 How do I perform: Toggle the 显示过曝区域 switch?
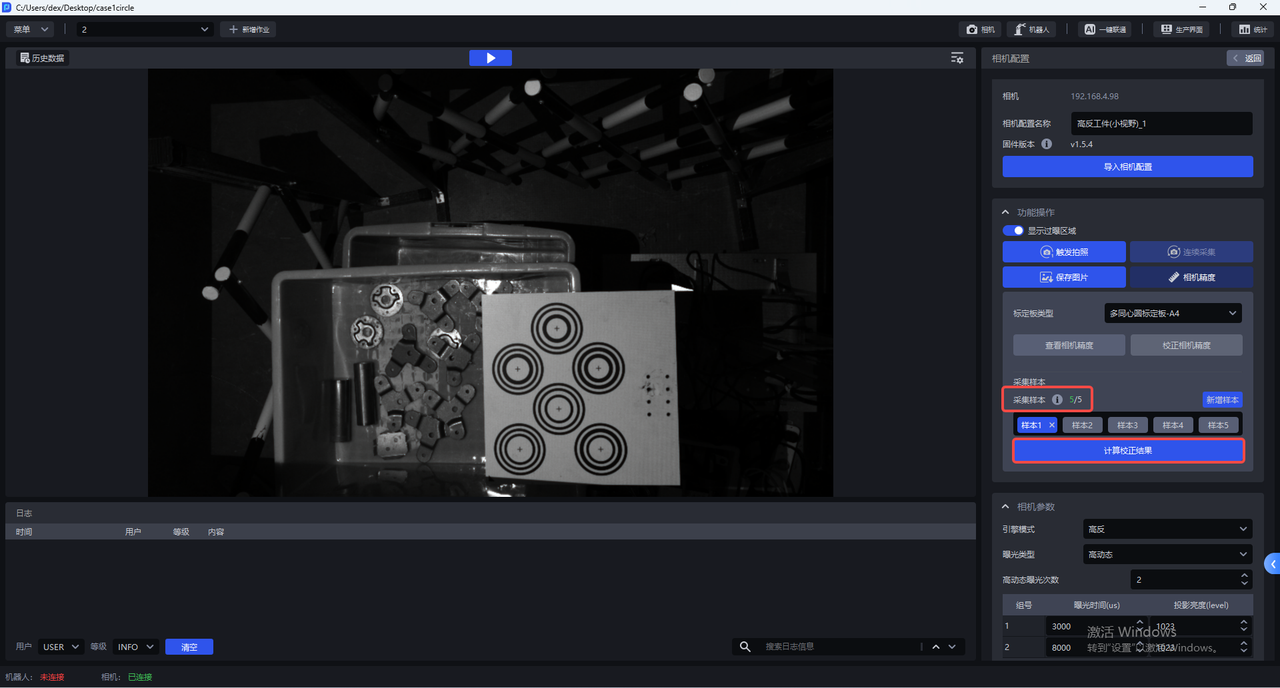pyautogui.click(x=1013, y=231)
